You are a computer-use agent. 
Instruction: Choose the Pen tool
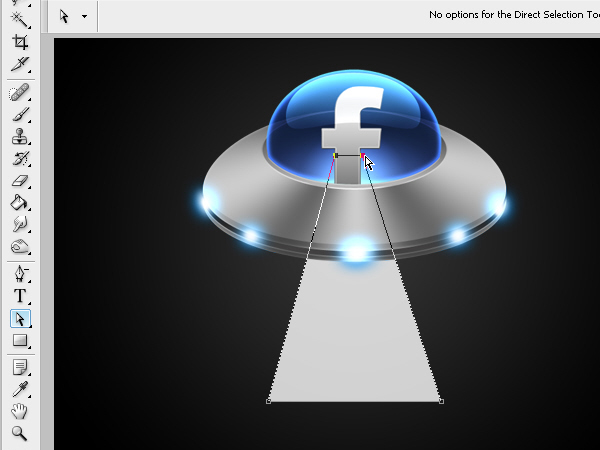(x=20, y=274)
